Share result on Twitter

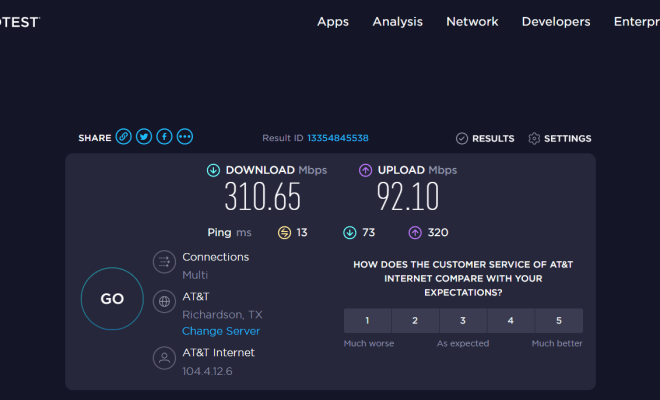pos(144,137)
